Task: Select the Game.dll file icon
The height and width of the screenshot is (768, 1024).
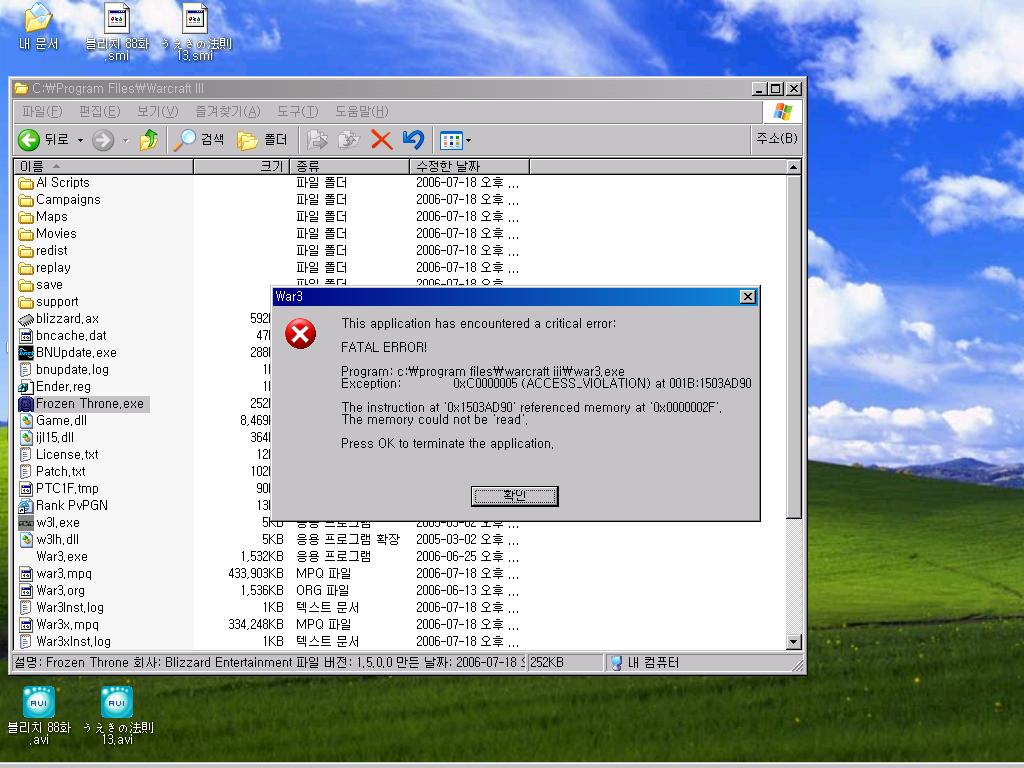Action: coord(25,421)
